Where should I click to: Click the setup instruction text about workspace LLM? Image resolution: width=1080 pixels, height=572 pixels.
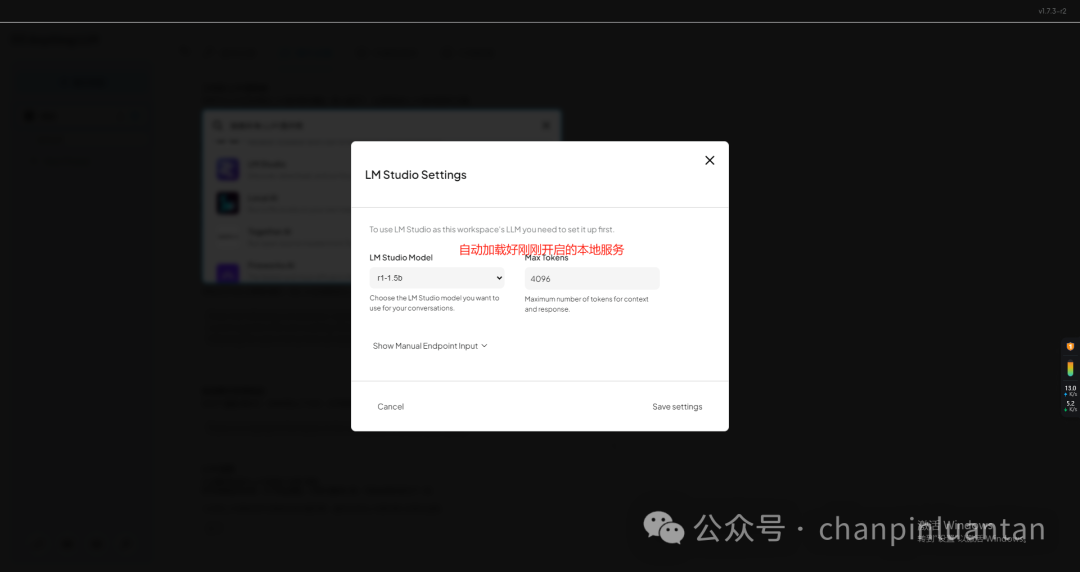pyautogui.click(x=491, y=229)
